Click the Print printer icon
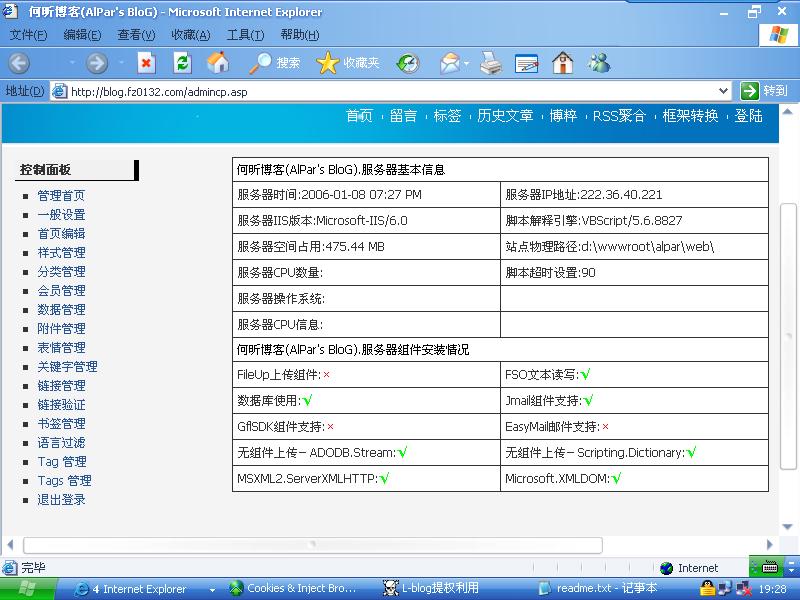This screenshot has height=600, width=800. click(490, 63)
